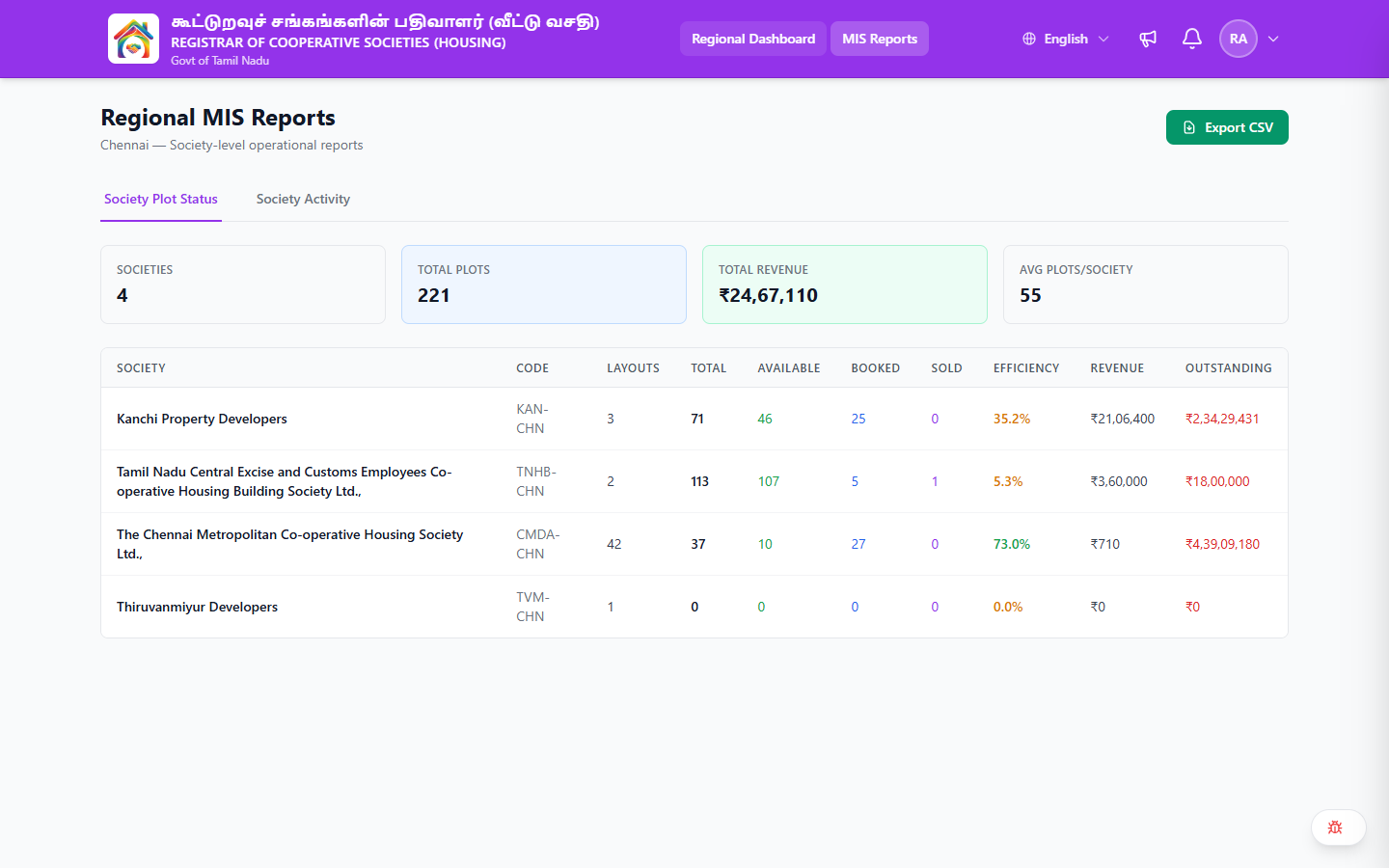Image resolution: width=1389 pixels, height=868 pixels.
Task: Click the ₹710 revenue cell
Action: 1104,544
